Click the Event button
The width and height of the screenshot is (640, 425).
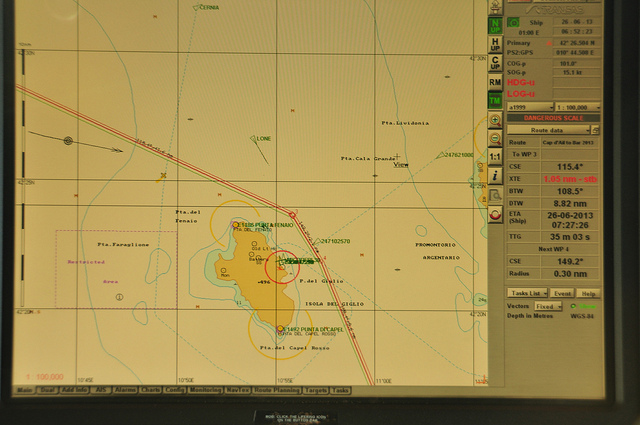[x=562, y=294]
